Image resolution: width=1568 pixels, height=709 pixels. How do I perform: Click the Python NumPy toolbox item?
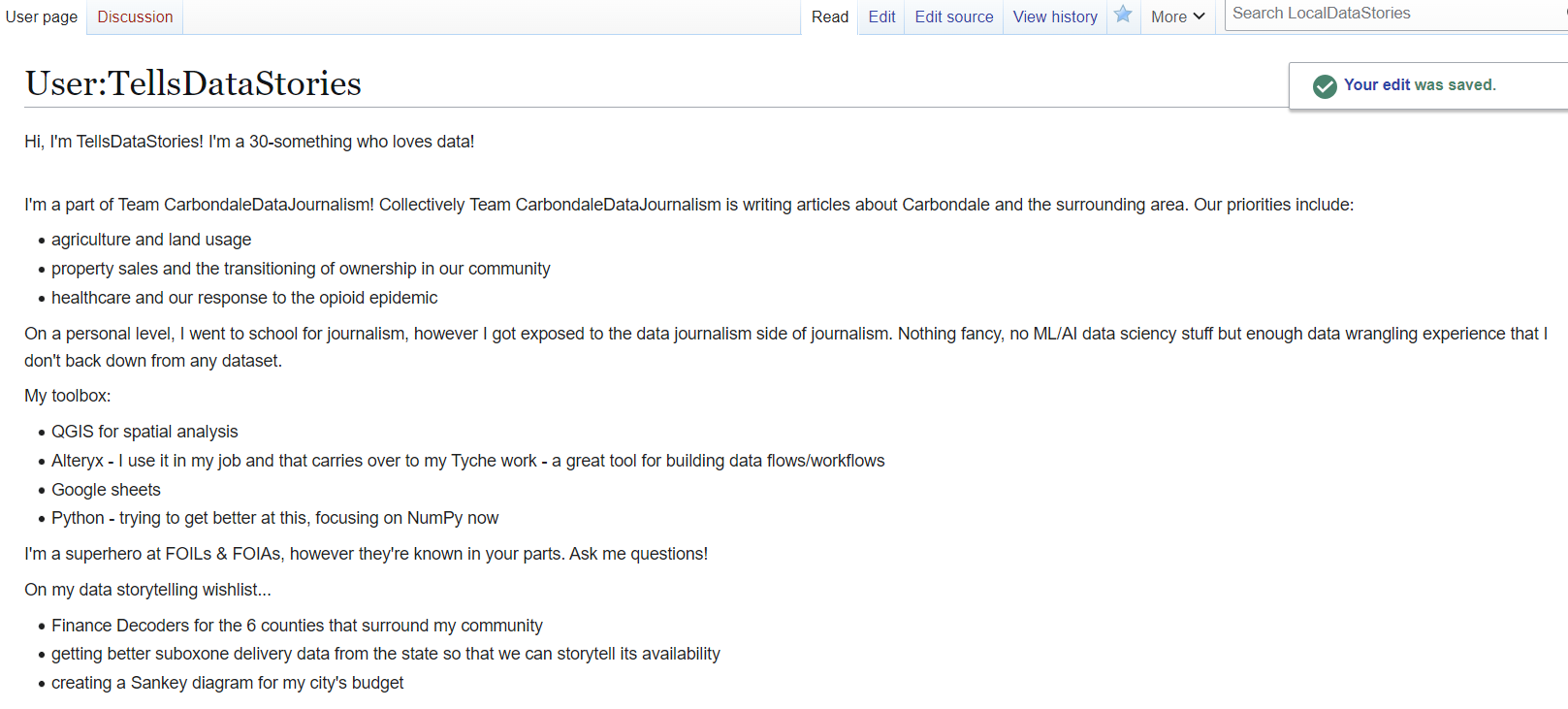(x=274, y=518)
